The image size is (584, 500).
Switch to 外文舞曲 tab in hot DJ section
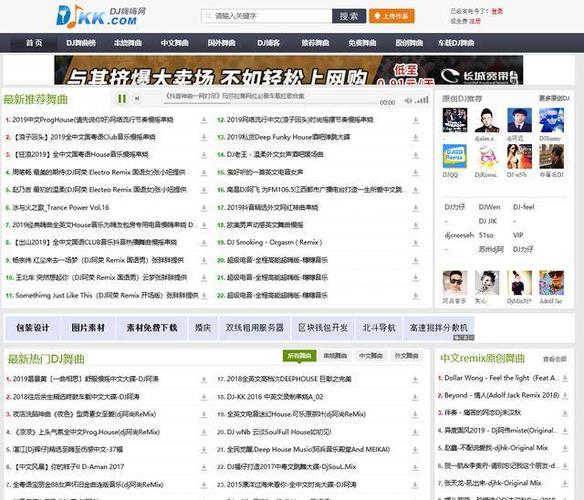406,356
